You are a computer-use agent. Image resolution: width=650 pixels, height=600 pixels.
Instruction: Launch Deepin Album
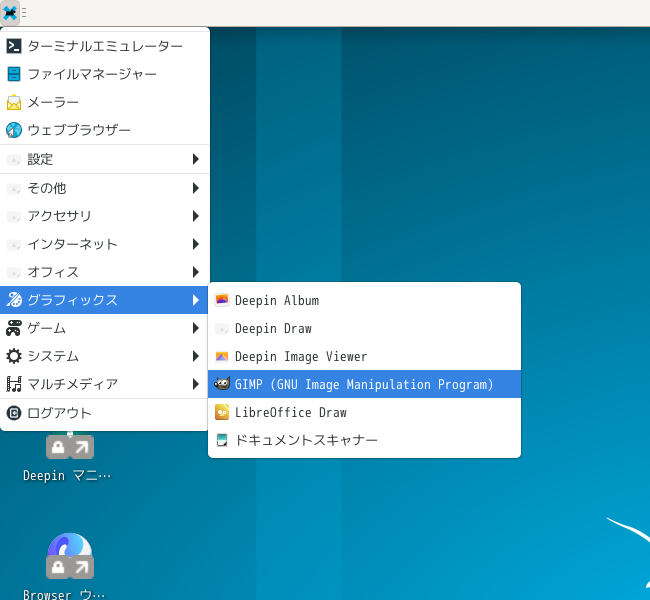[364, 300]
